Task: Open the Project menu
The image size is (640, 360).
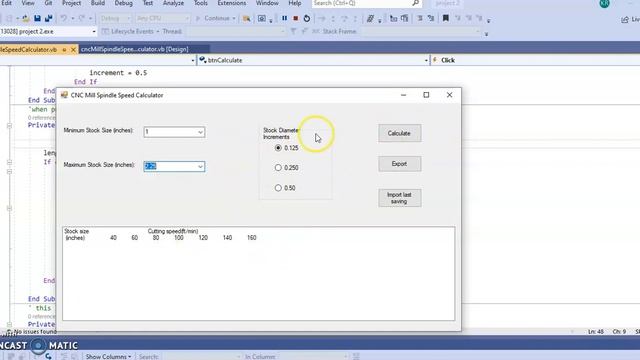Action: click(x=71, y=3)
